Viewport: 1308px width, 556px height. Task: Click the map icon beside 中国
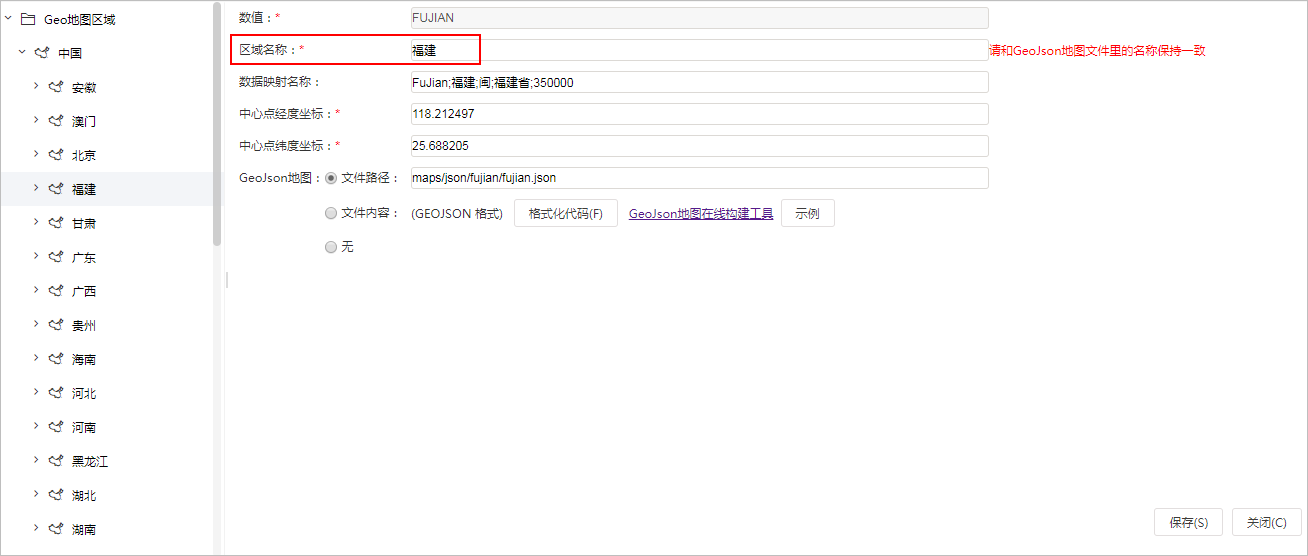(x=42, y=53)
